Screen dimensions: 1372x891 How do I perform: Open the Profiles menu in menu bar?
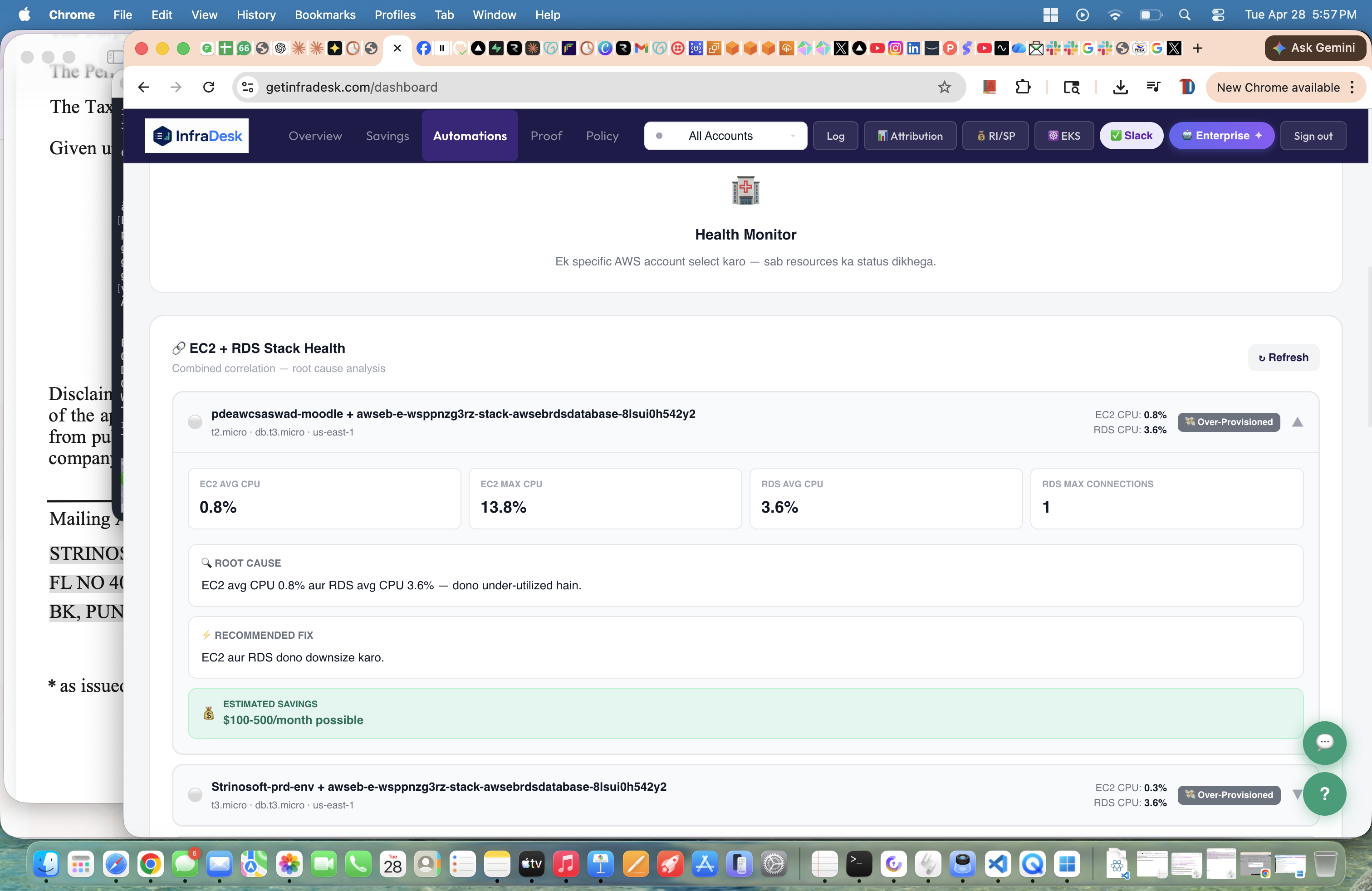(395, 15)
